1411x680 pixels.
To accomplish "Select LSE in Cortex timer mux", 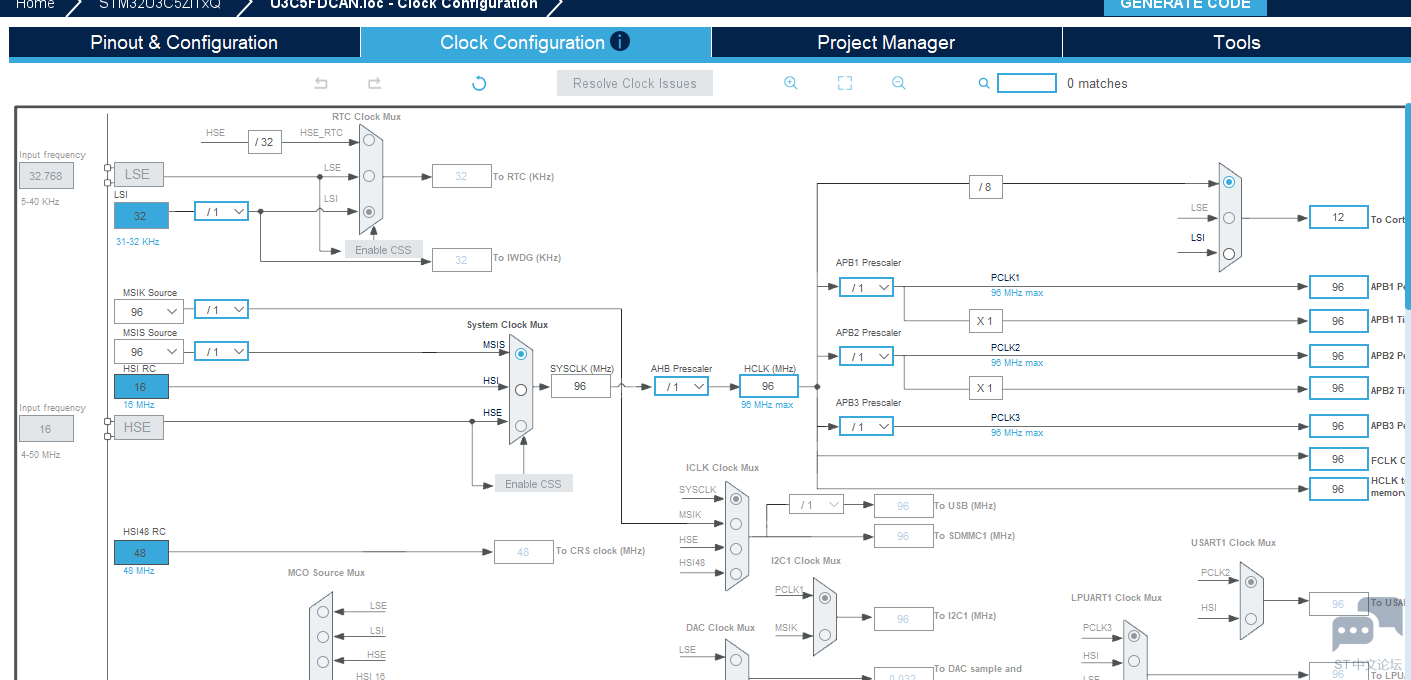I will tap(1228, 217).
